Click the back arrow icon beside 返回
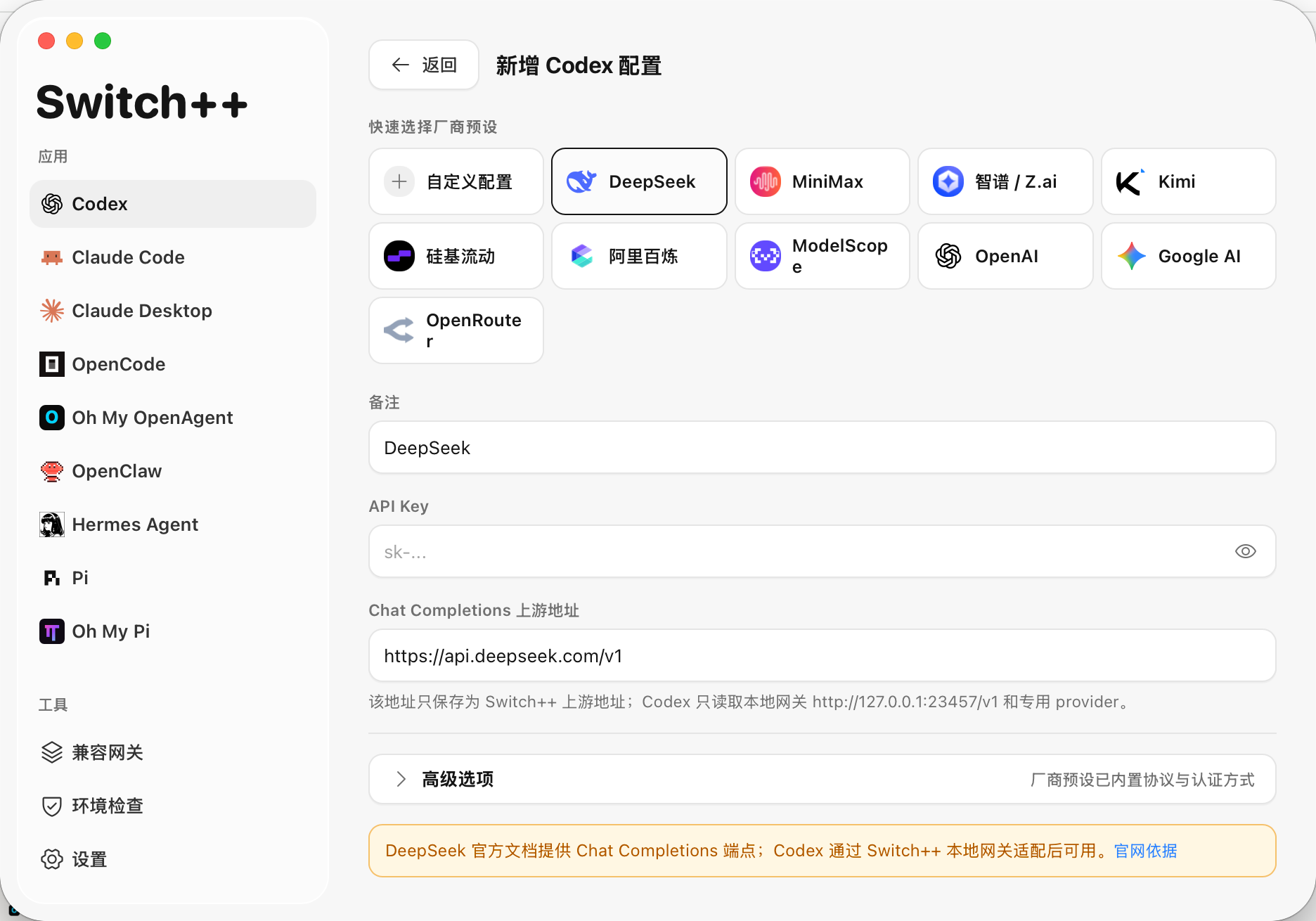Screen dimensions: 1316x921 pyautogui.click(x=401, y=65)
